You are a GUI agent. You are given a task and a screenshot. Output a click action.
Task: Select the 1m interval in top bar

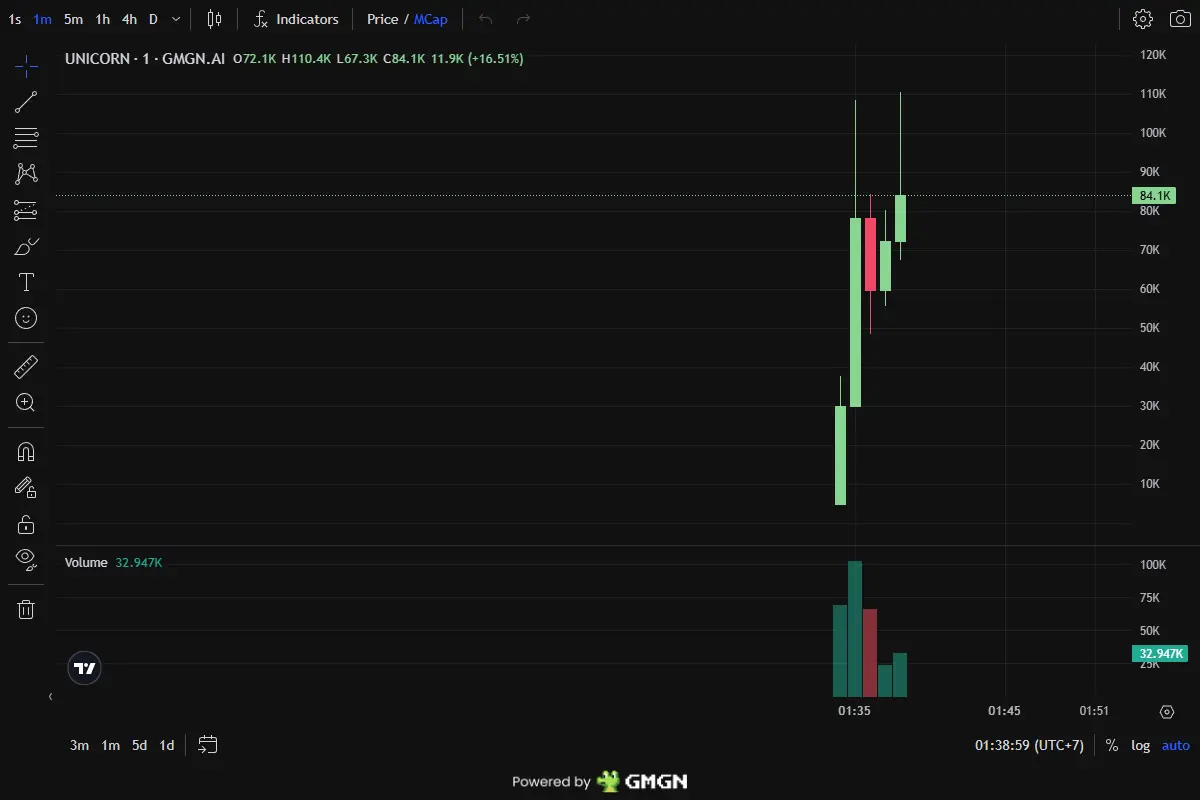point(42,19)
